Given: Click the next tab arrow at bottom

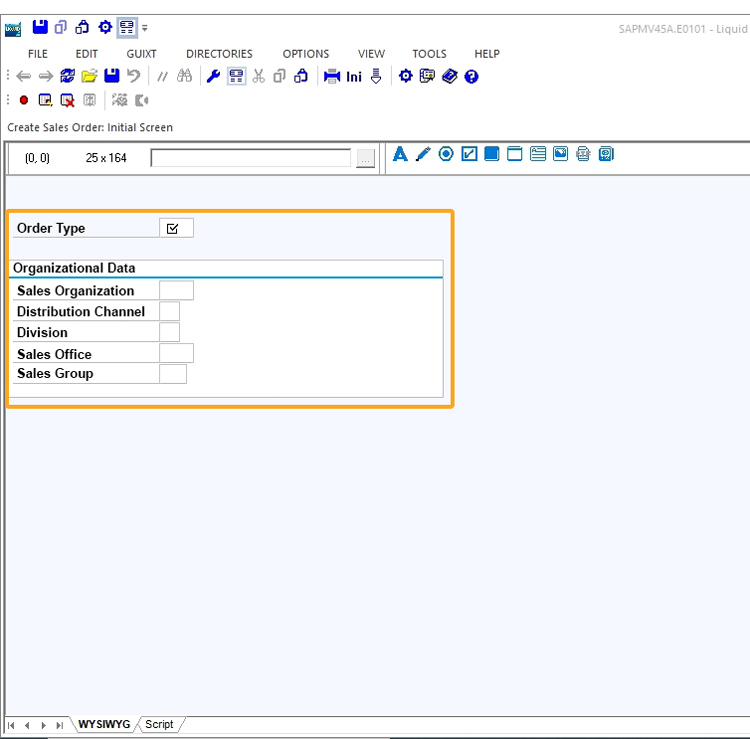Looking at the screenshot, I should pyautogui.click(x=43, y=725).
